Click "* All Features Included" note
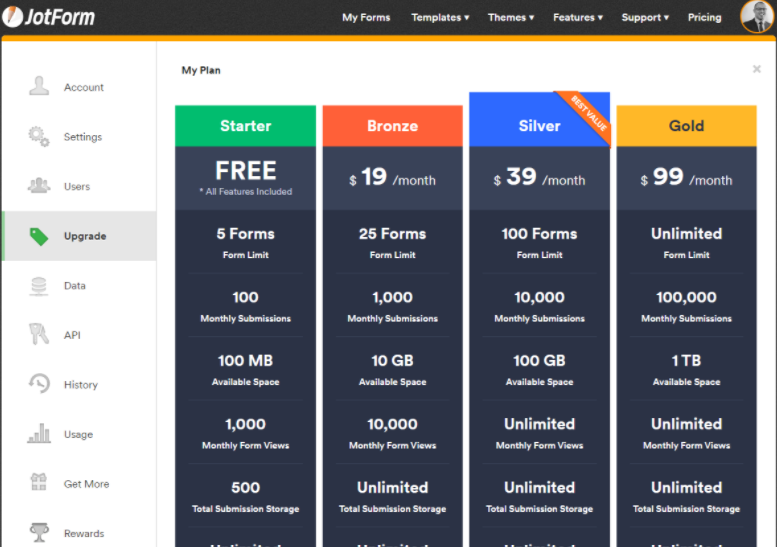This screenshot has height=547, width=777. 246,192
